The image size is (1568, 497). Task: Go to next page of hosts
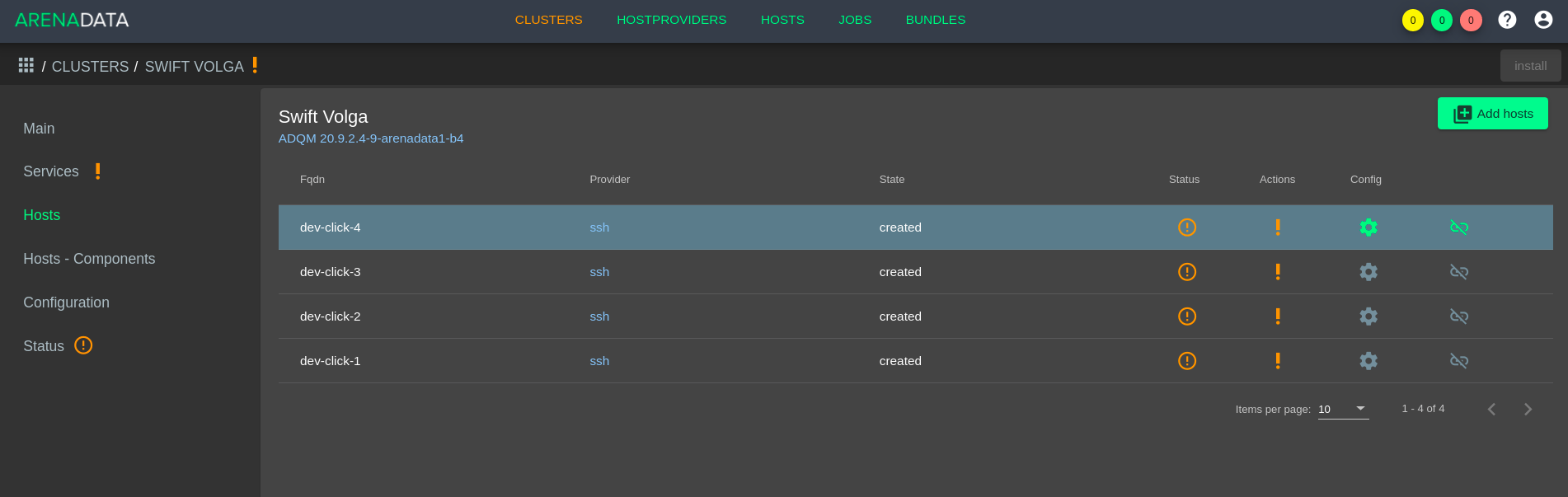tap(1528, 409)
